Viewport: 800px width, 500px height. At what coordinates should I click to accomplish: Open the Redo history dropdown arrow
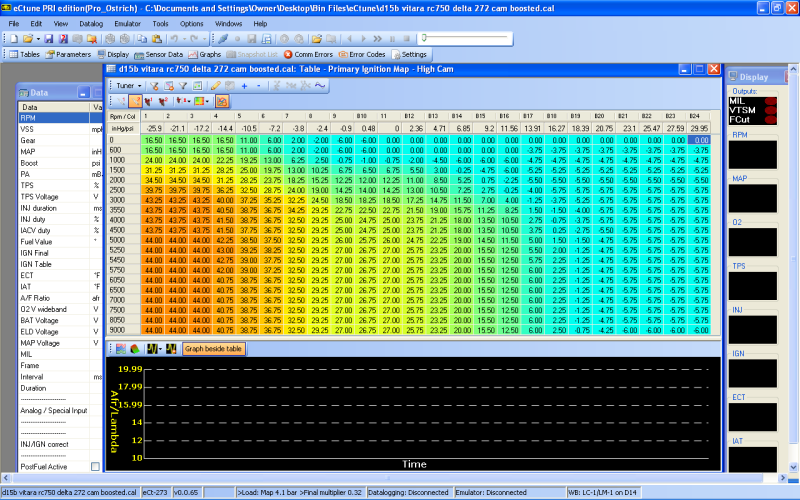point(204,39)
